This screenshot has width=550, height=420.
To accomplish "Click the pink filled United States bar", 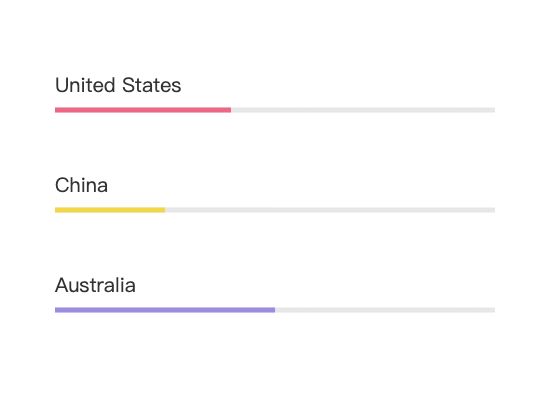I will coord(143,110).
